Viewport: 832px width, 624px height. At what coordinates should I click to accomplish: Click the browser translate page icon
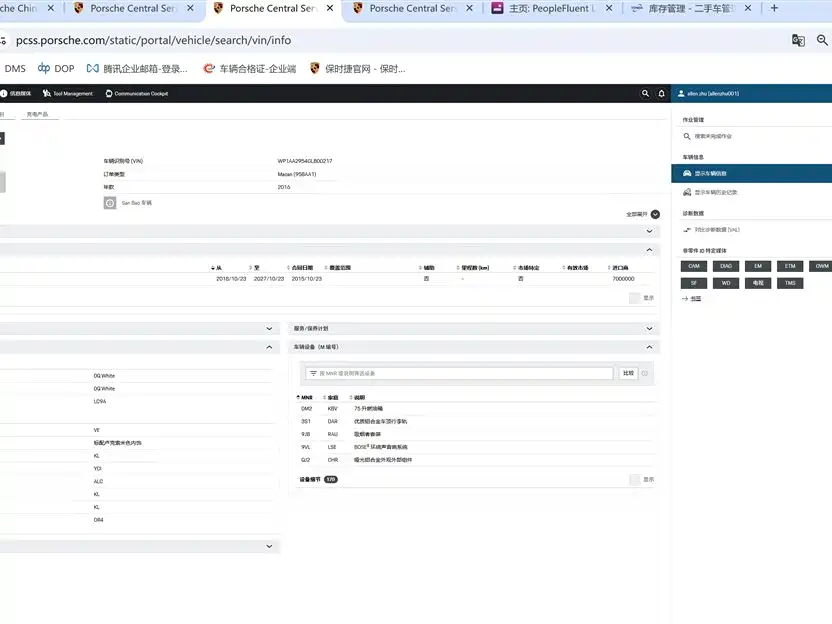point(798,40)
